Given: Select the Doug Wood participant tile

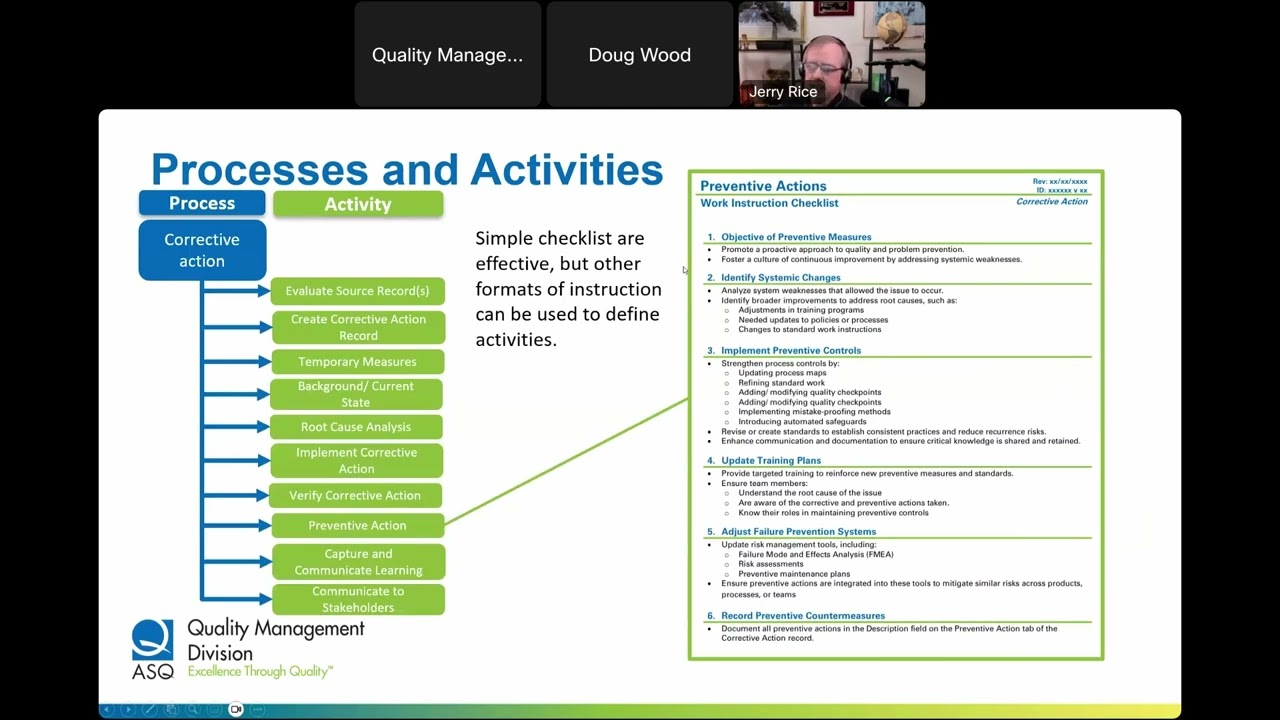Looking at the screenshot, I should coord(640,54).
